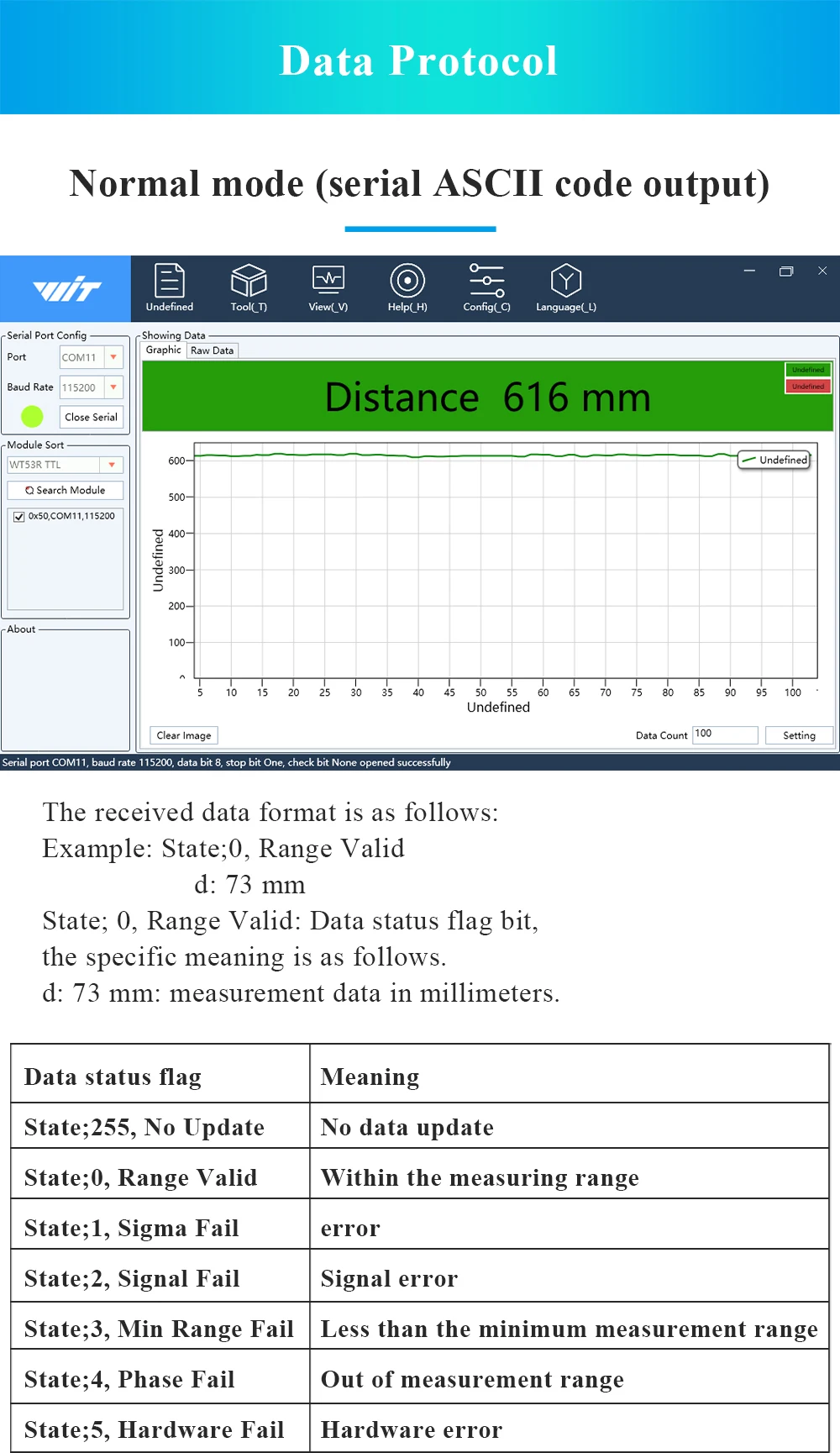Expand the Baud Rate 115200 dropdown
Screen dimensions: 840x1453
[113, 387]
